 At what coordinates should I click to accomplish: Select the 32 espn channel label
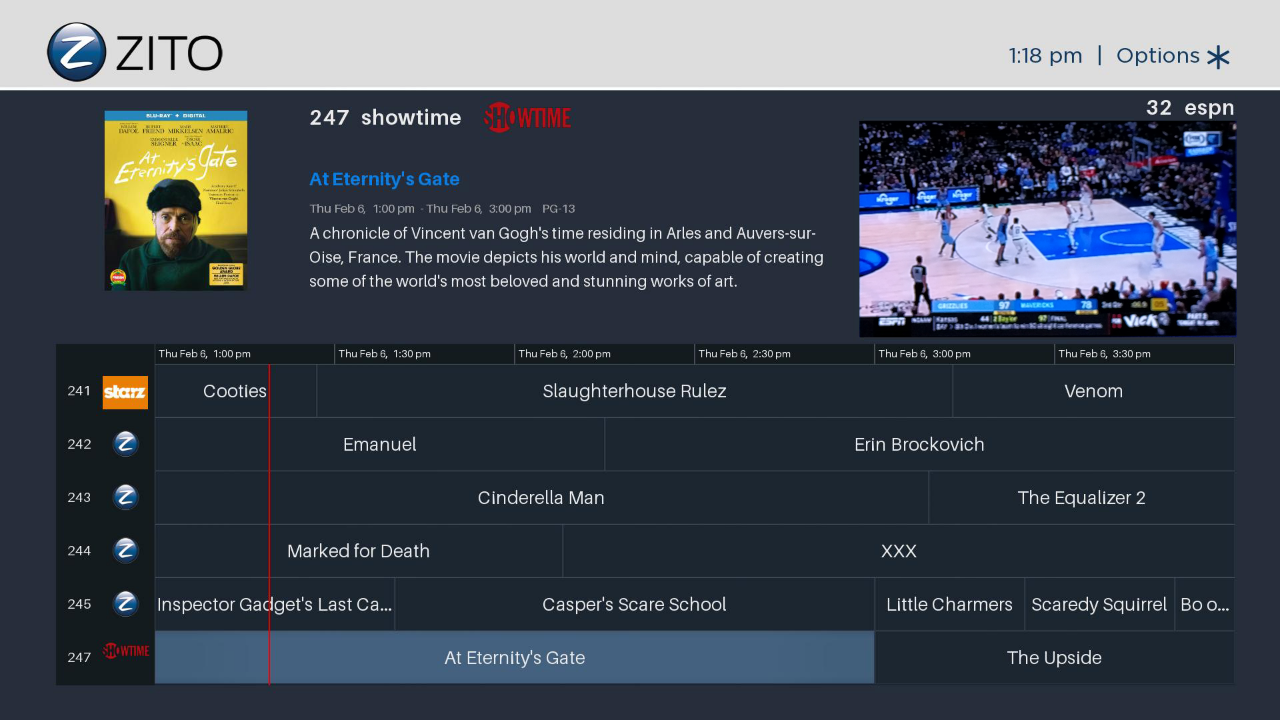click(1190, 108)
